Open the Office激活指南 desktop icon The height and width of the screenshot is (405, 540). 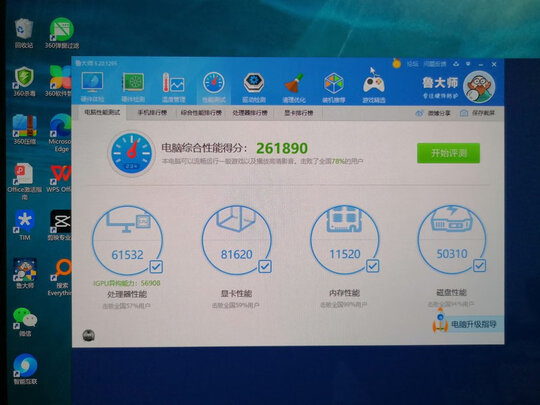pyautogui.click(x=24, y=174)
